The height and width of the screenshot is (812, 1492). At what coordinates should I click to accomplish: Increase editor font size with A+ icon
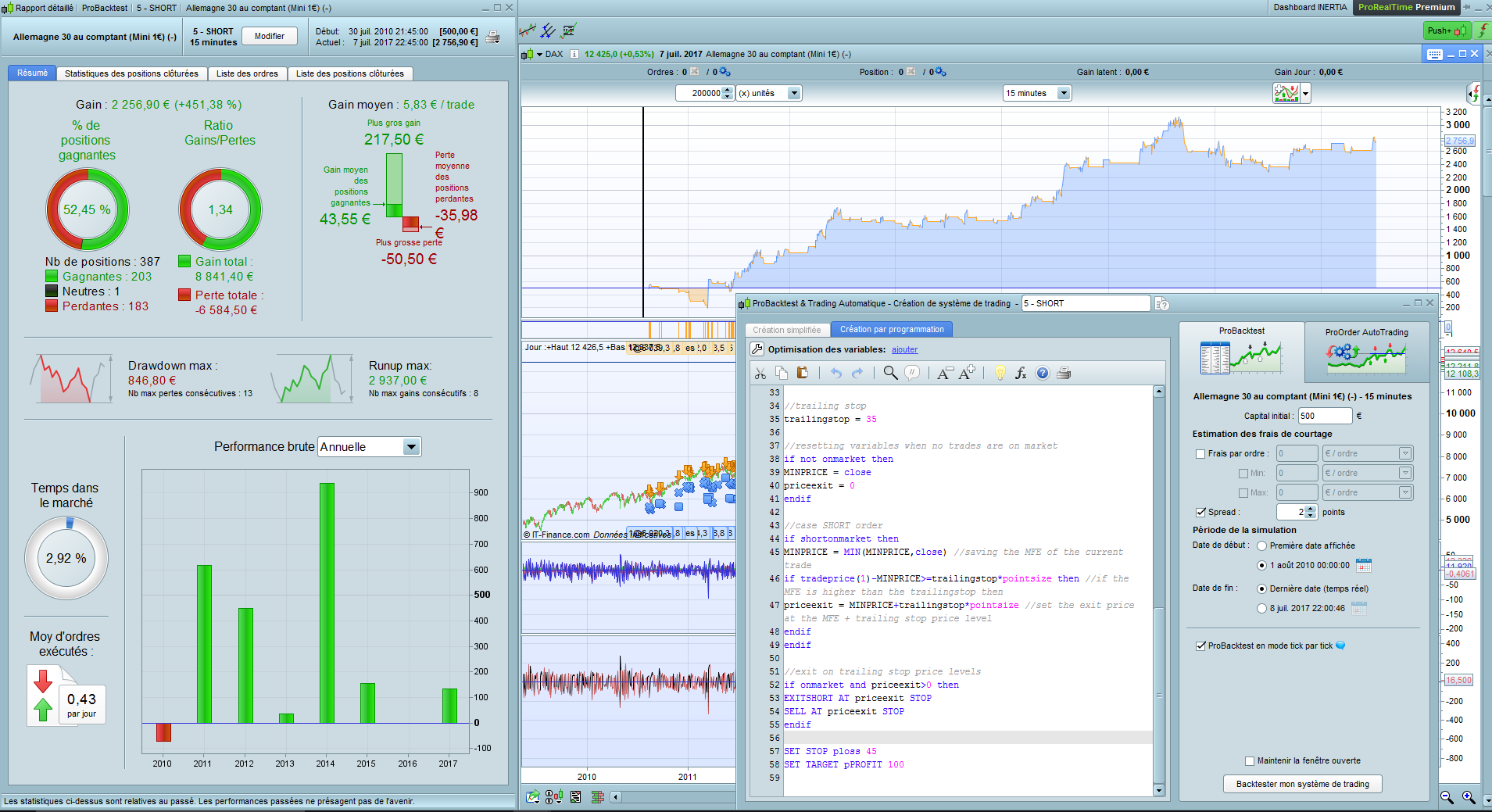pos(967,373)
